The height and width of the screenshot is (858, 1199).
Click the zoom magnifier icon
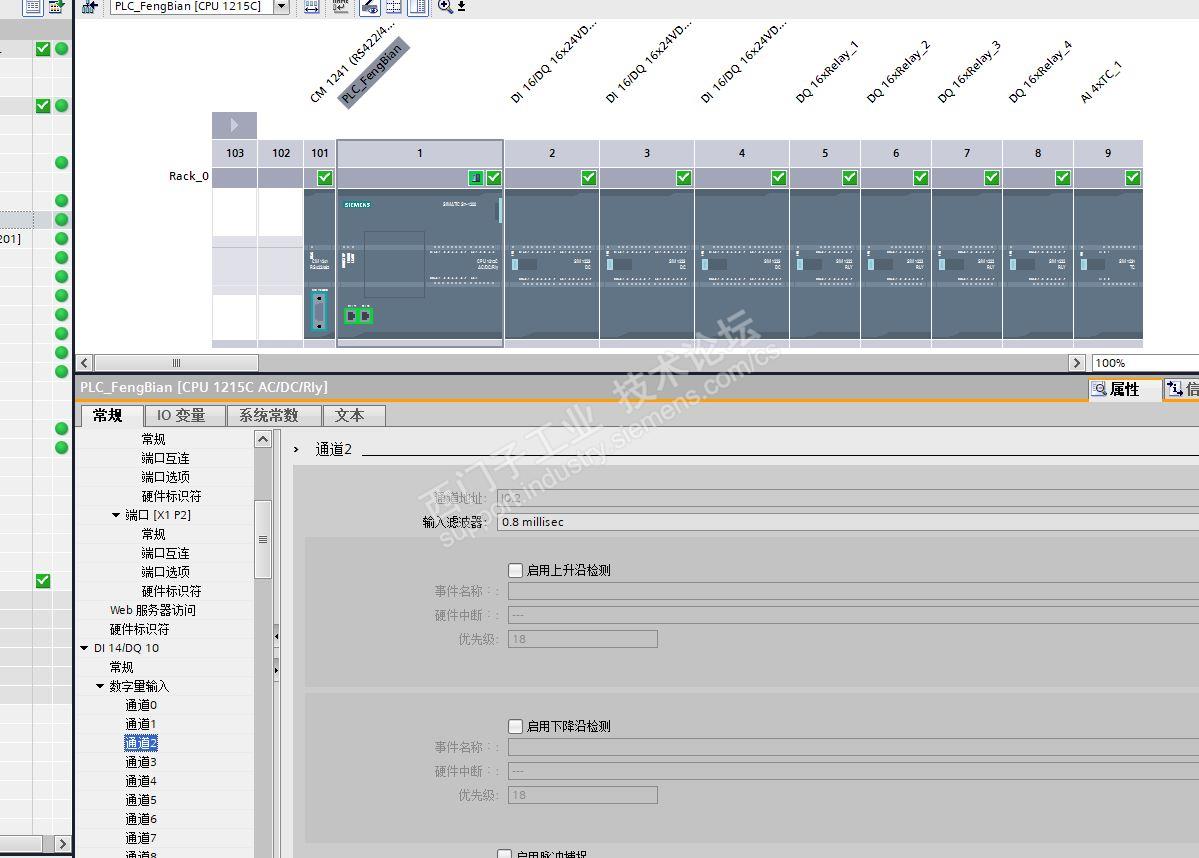(x=444, y=7)
